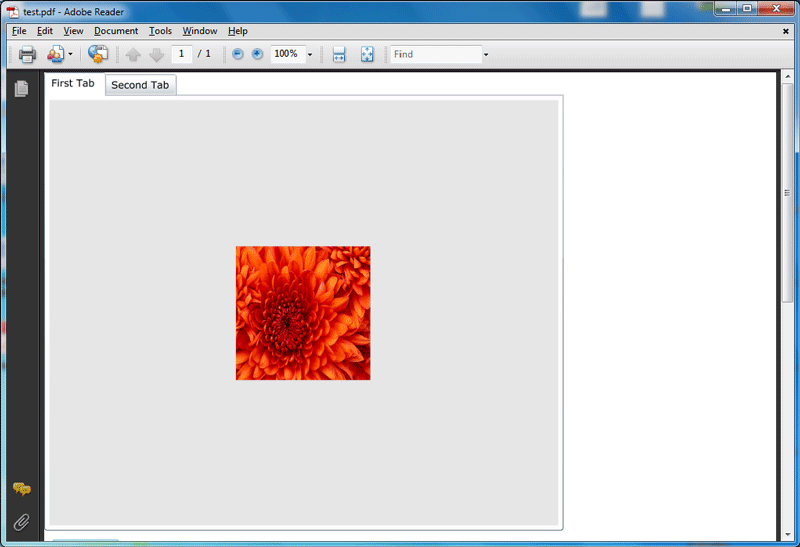Image resolution: width=800 pixels, height=547 pixels.
Task: Open the Help menu
Action: [237, 31]
